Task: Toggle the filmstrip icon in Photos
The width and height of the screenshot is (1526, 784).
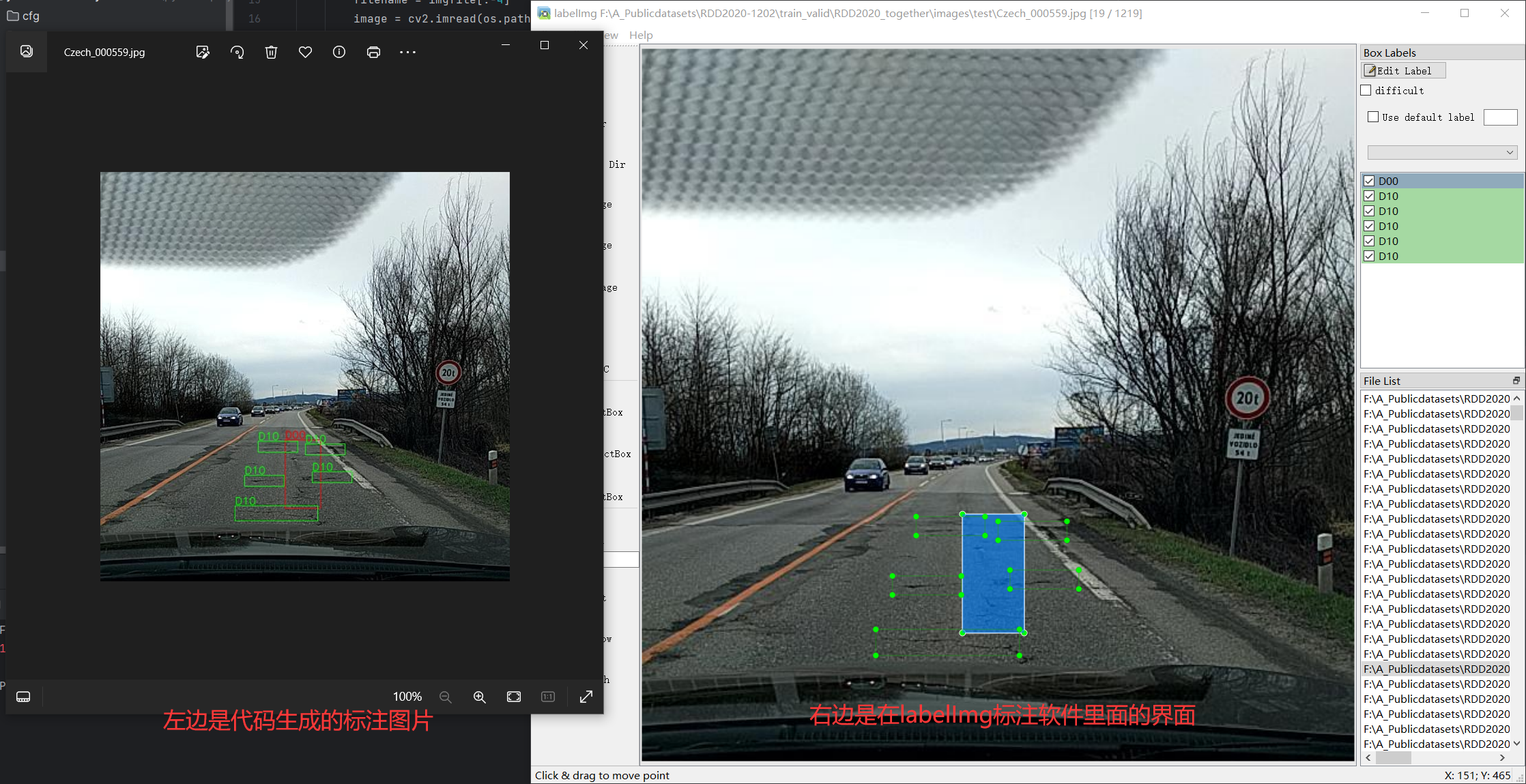Action: pyautogui.click(x=23, y=697)
